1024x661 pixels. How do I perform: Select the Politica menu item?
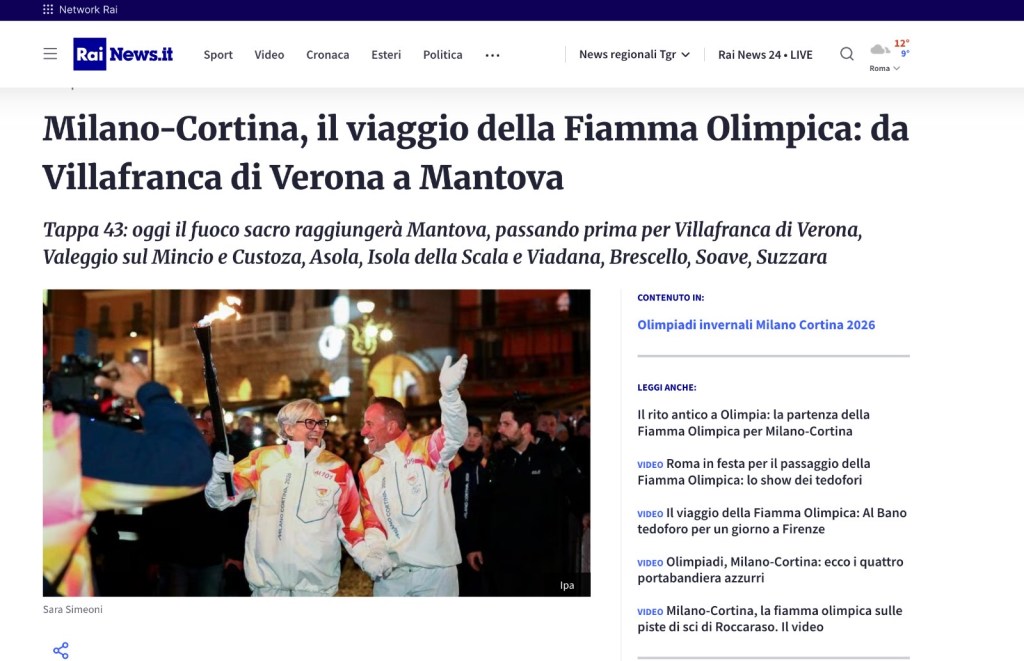click(x=443, y=55)
